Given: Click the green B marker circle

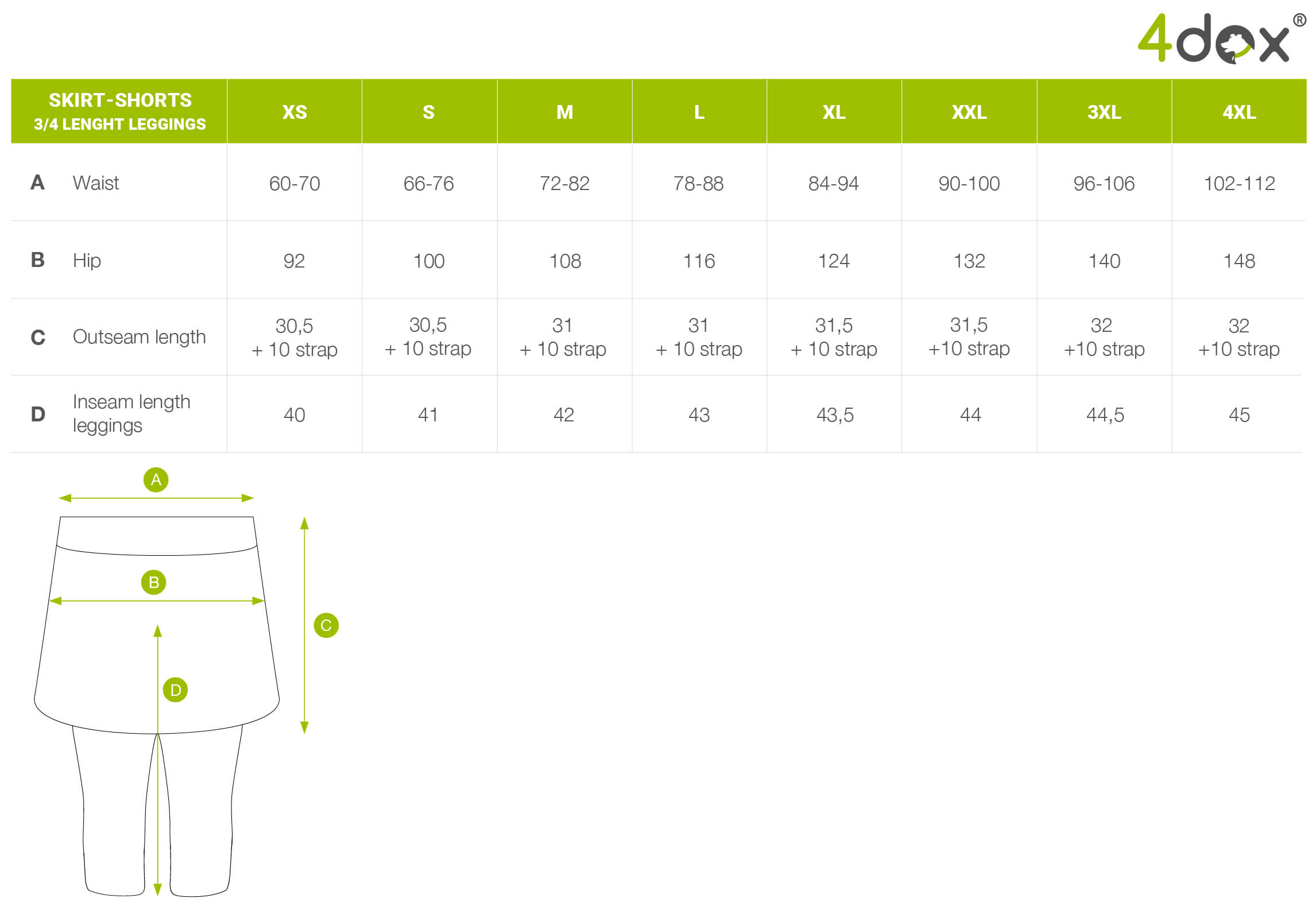Looking at the screenshot, I should click(x=153, y=582).
